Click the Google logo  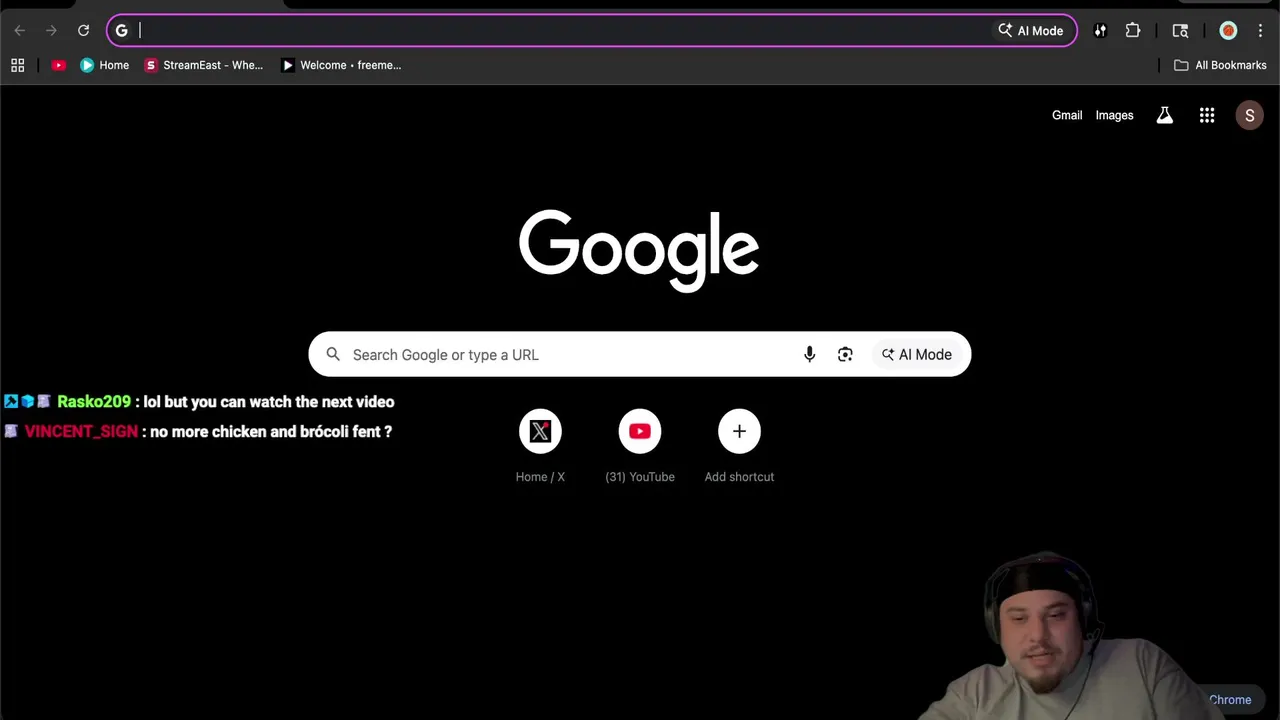pos(639,250)
